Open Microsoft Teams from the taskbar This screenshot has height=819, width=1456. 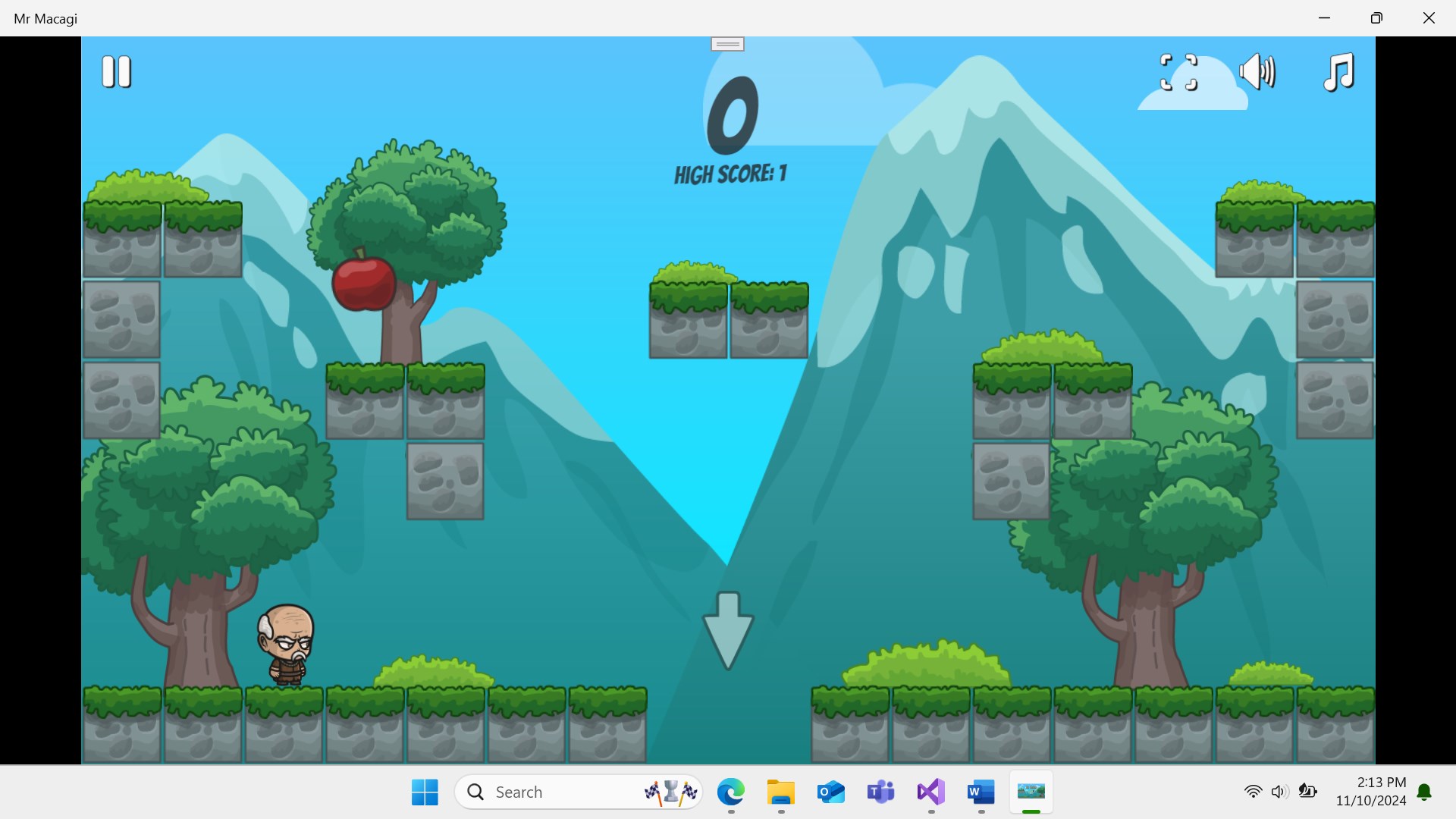pyautogui.click(x=880, y=792)
